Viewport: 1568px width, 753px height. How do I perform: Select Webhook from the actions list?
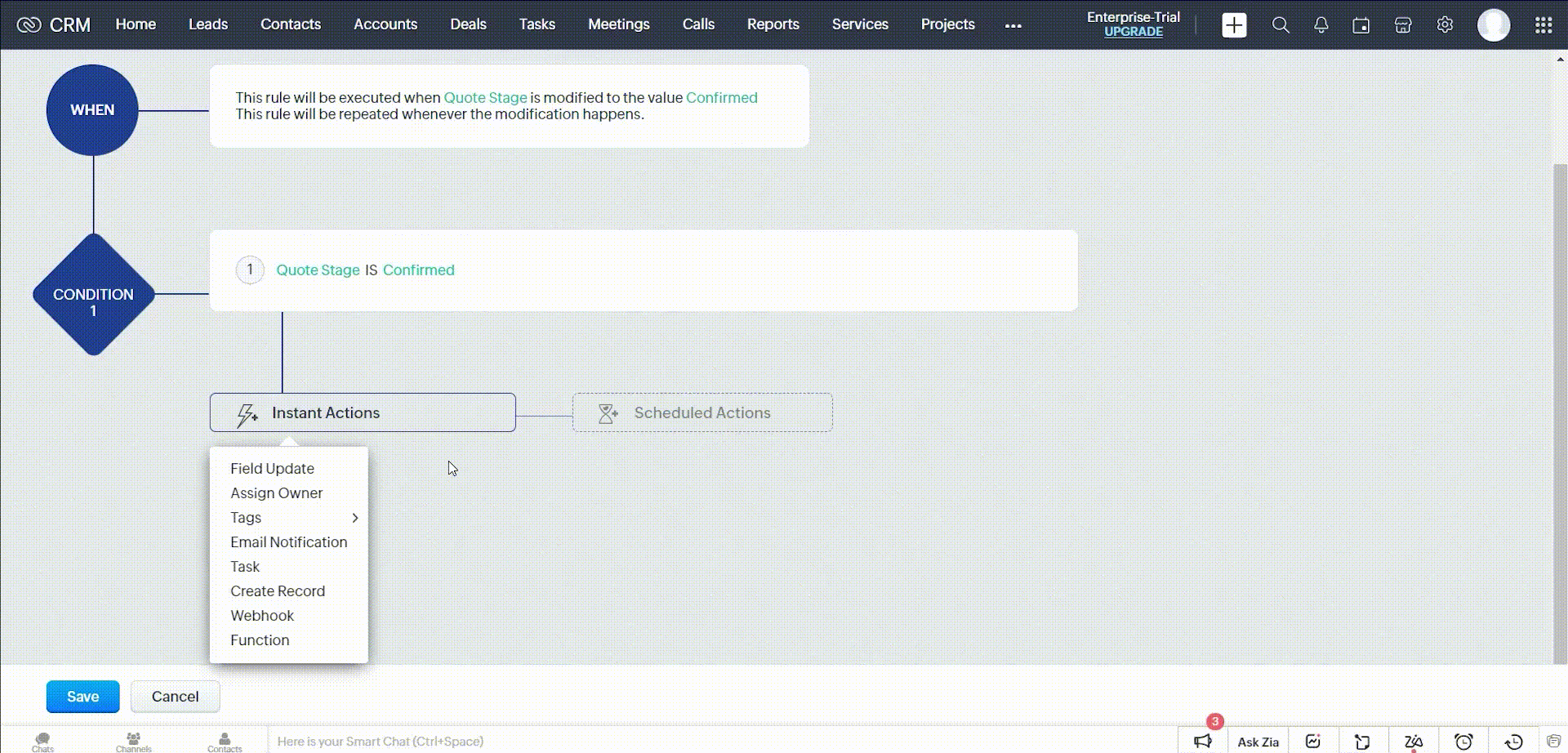click(262, 616)
